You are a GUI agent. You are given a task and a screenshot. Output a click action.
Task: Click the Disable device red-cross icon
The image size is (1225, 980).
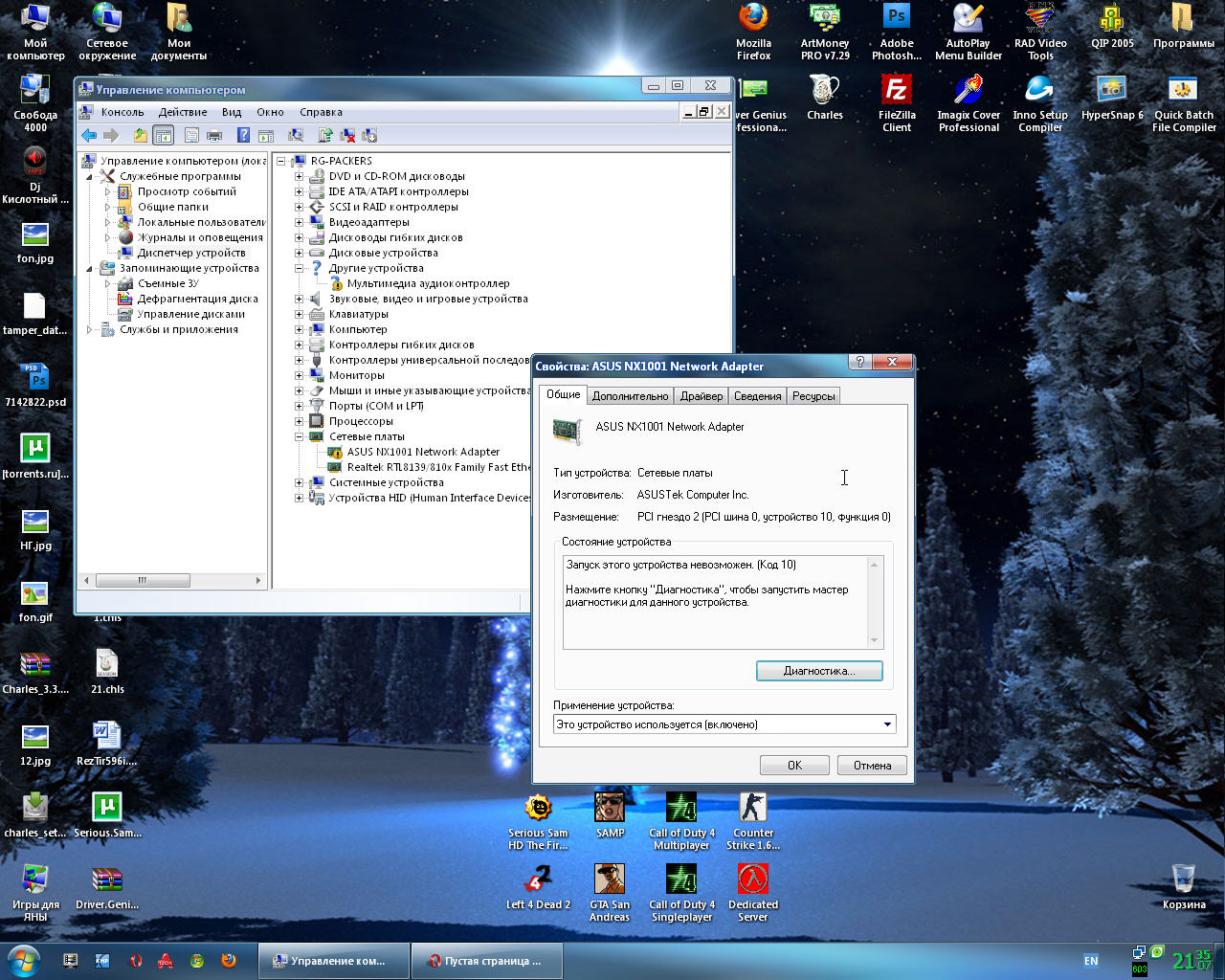tap(347, 136)
